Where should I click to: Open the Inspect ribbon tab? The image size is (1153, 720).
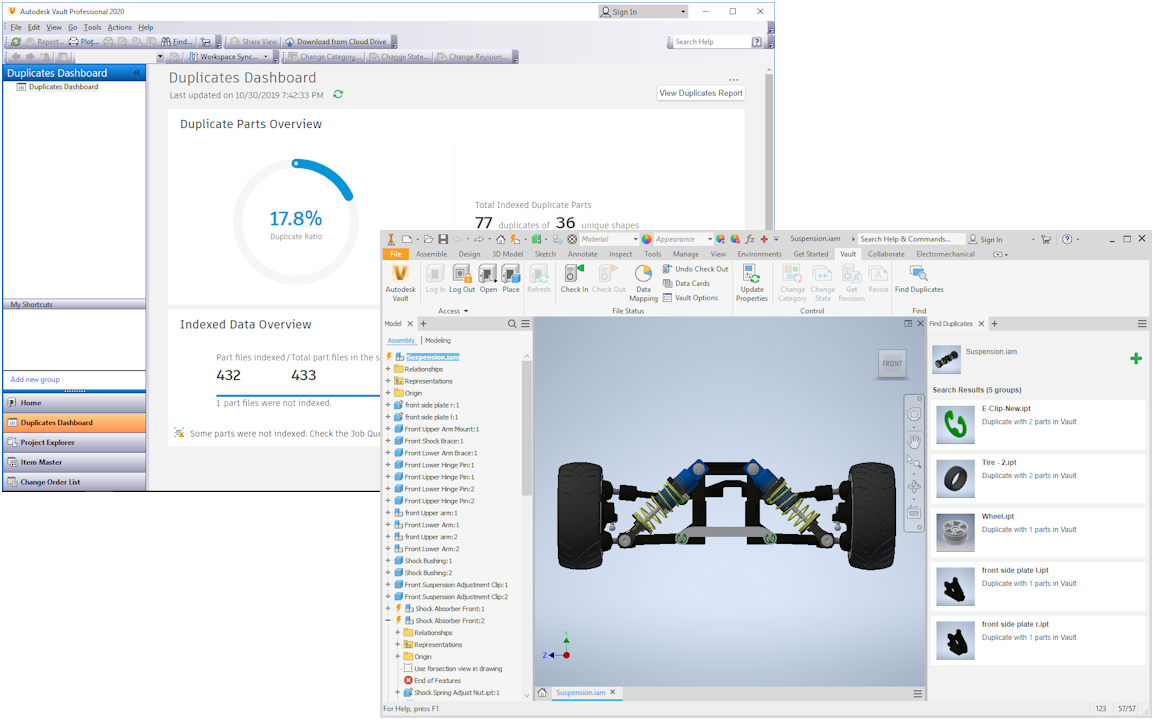[621, 254]
